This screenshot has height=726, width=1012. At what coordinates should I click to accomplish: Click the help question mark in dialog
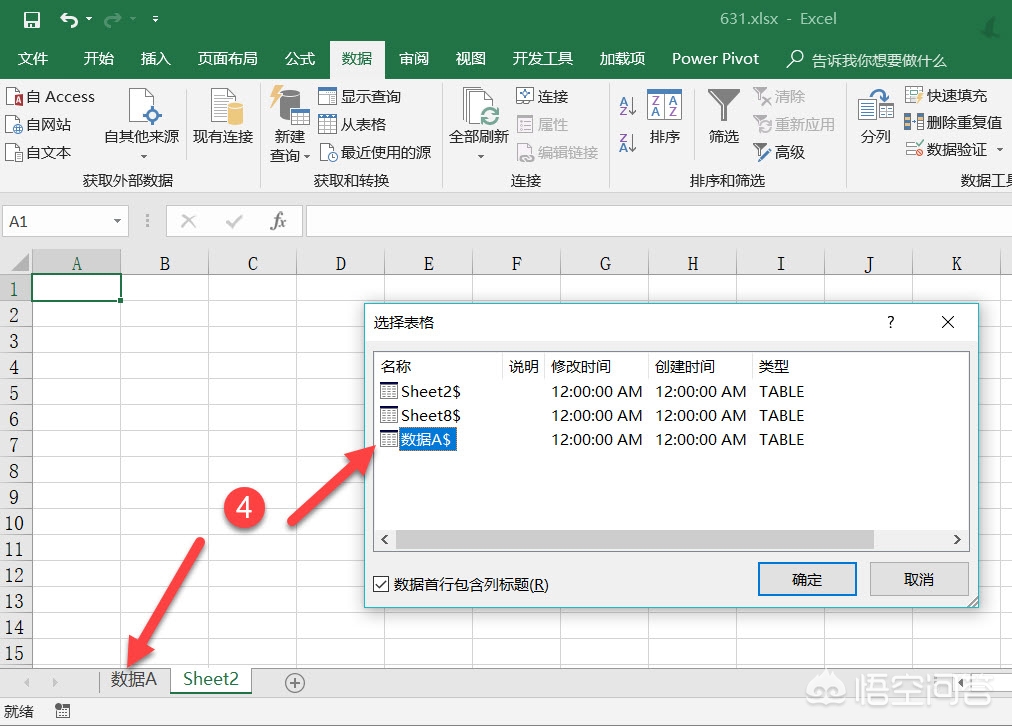coord(891,322)
